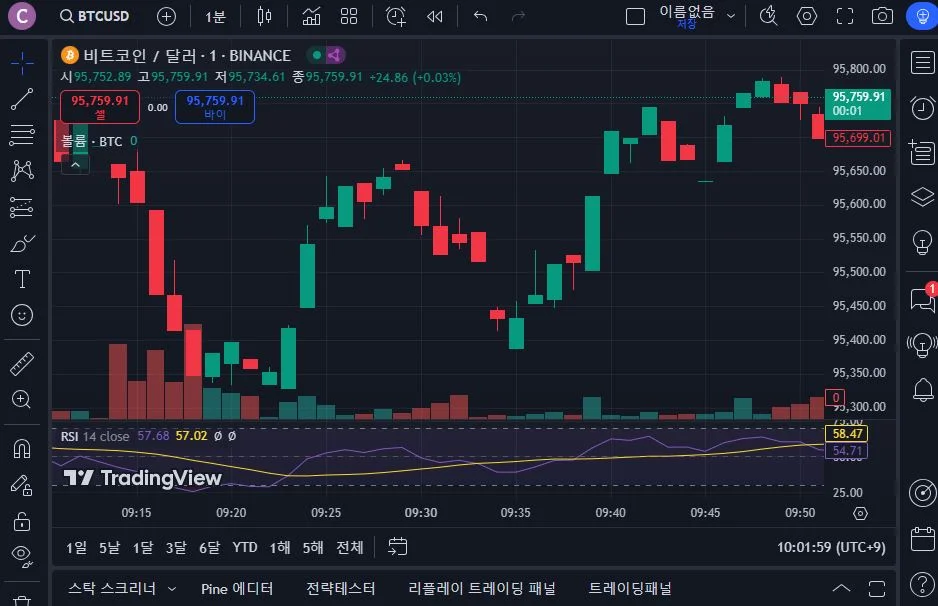Click the 이름없음 layout name

[686, 12]
